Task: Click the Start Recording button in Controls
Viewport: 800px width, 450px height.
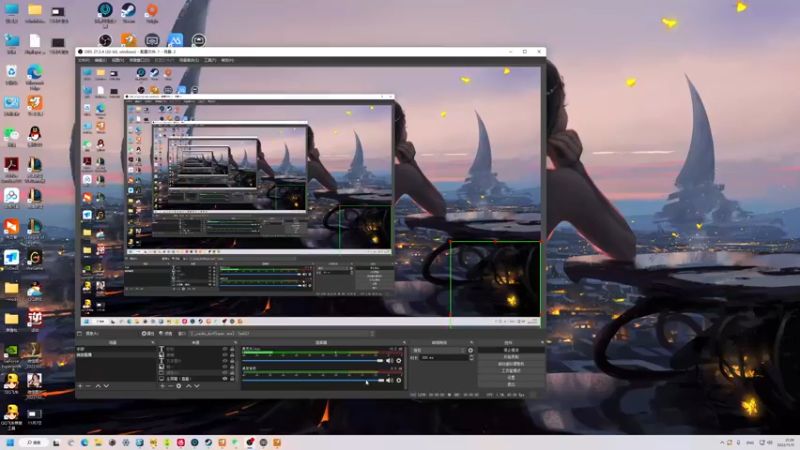Action: coord(511,357)
